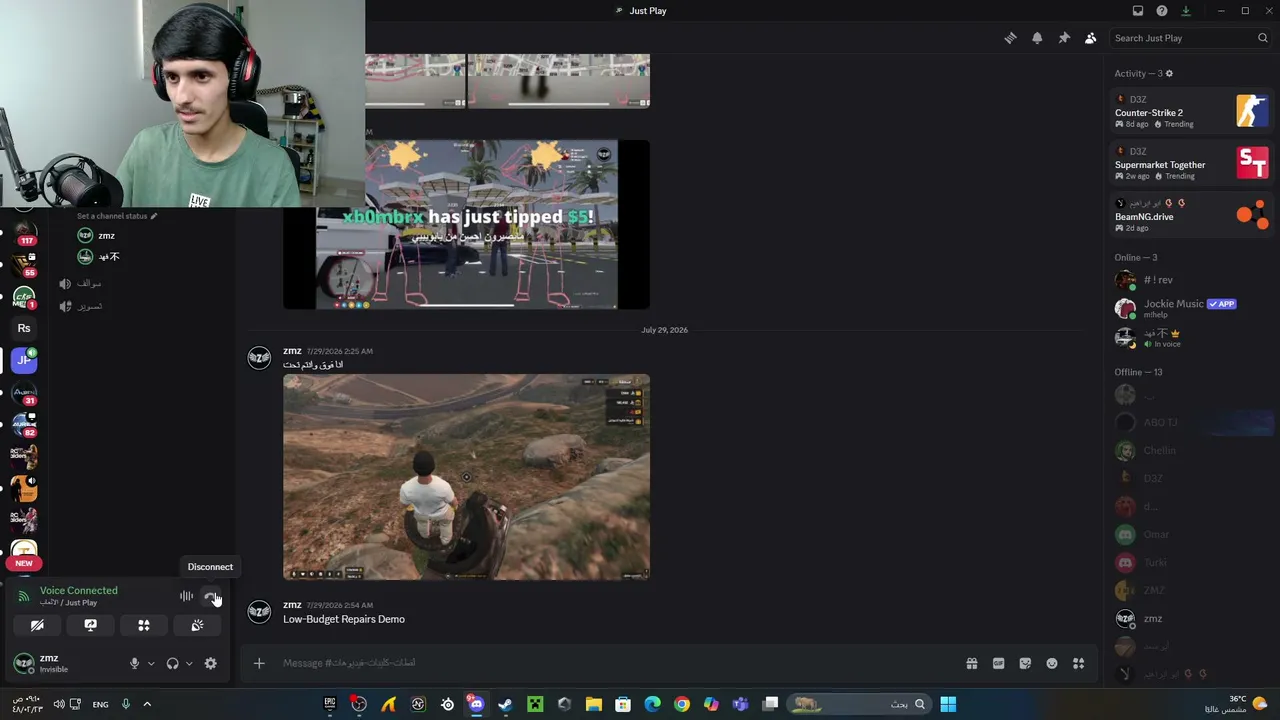Mute the microphone in user panel
The image size is (1280, 720).
click(134, 663)
